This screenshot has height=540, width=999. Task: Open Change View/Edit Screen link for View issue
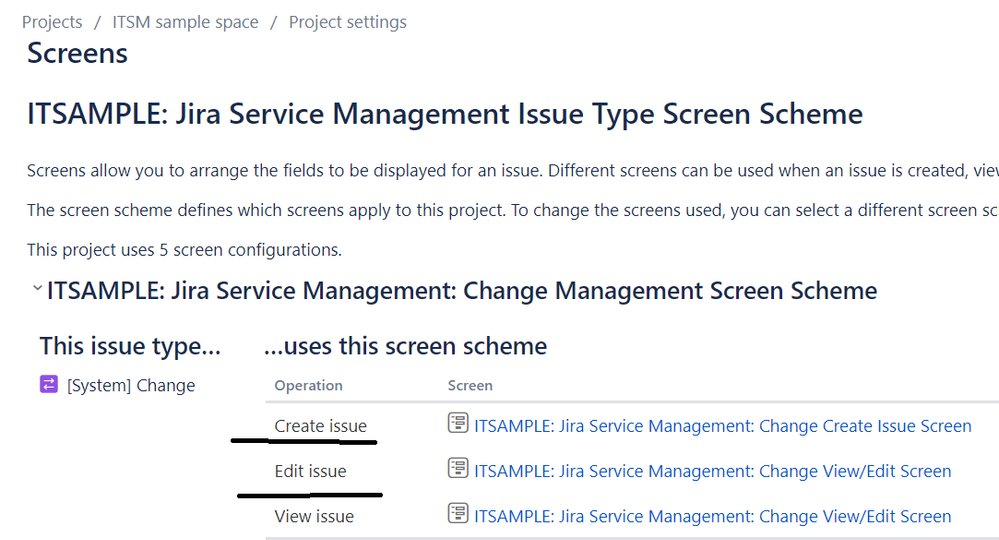712,516
